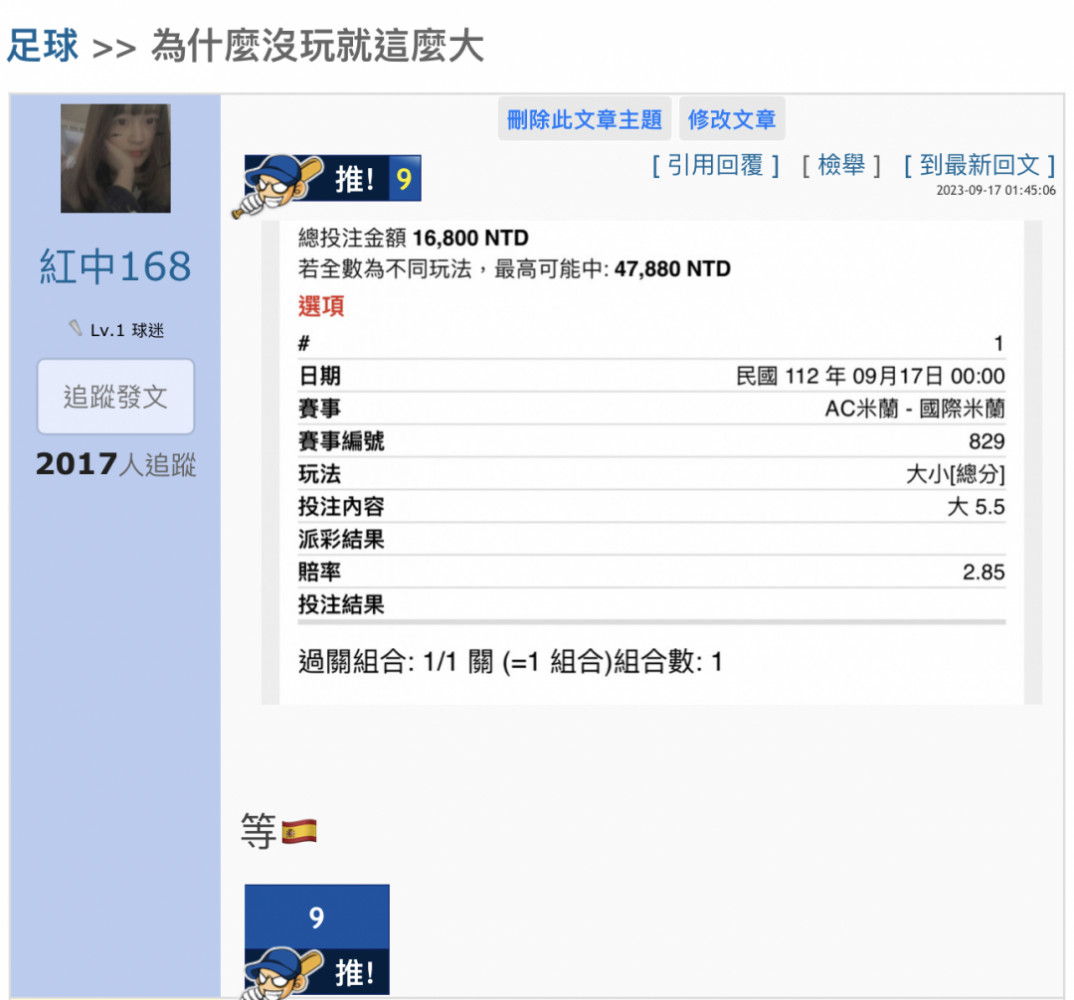Report the post via 檢舉 link

pos(841,165)
